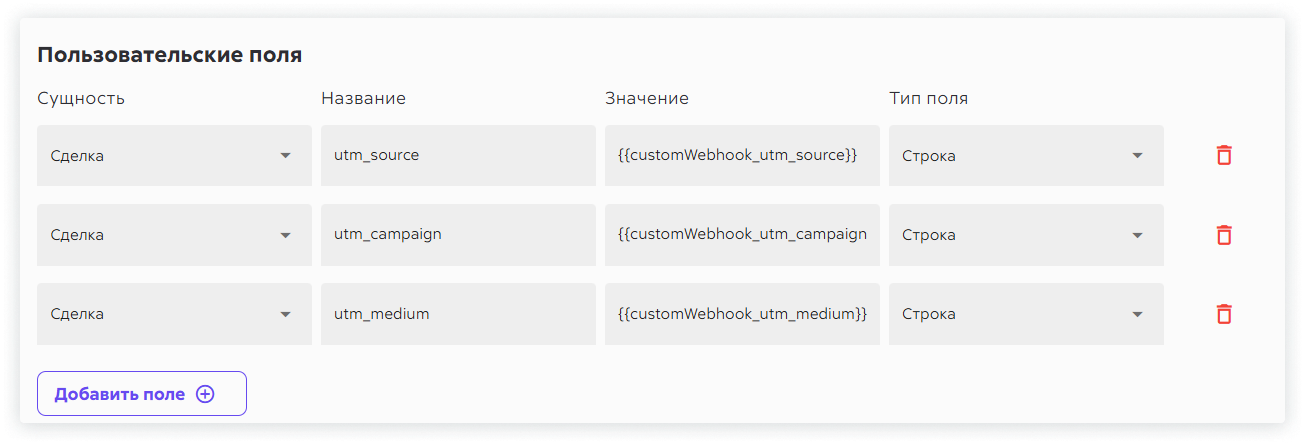Click the Тип поля column label
The image size is (1305, 445).
click(x=929, y=98)
